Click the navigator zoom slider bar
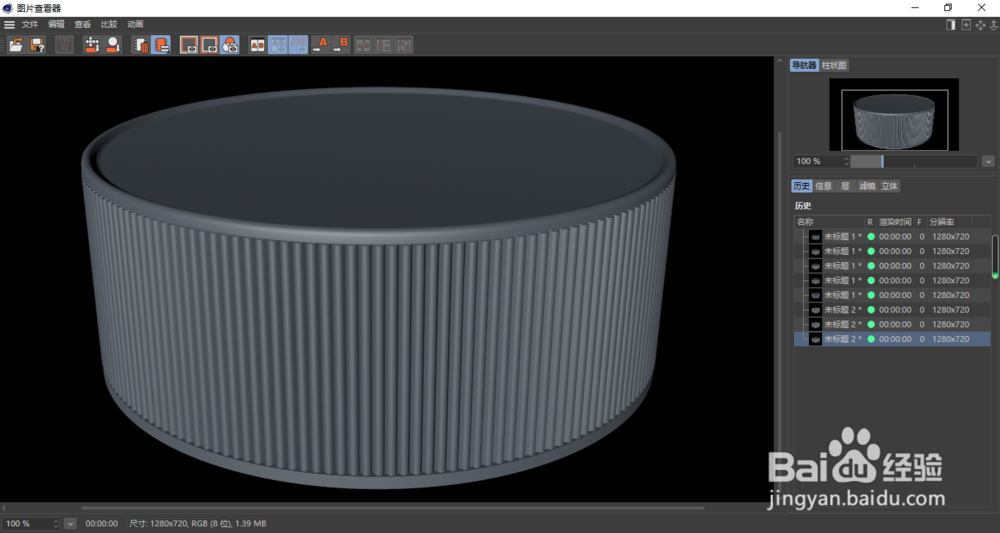1000x533 pixels. pos(913,161)
